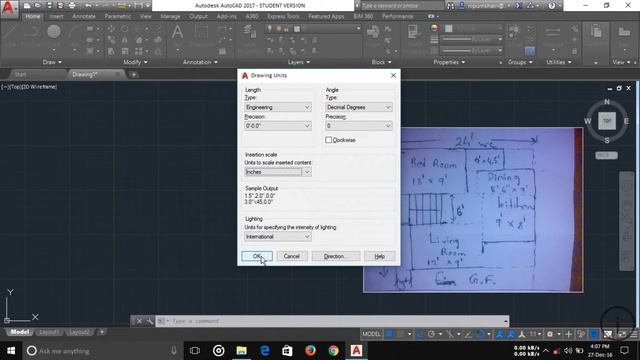The width and height of the screenshot is (640, 360).
Task: Select the Polyline tool in the Draw panel
Action: click(x=32, y=31)
